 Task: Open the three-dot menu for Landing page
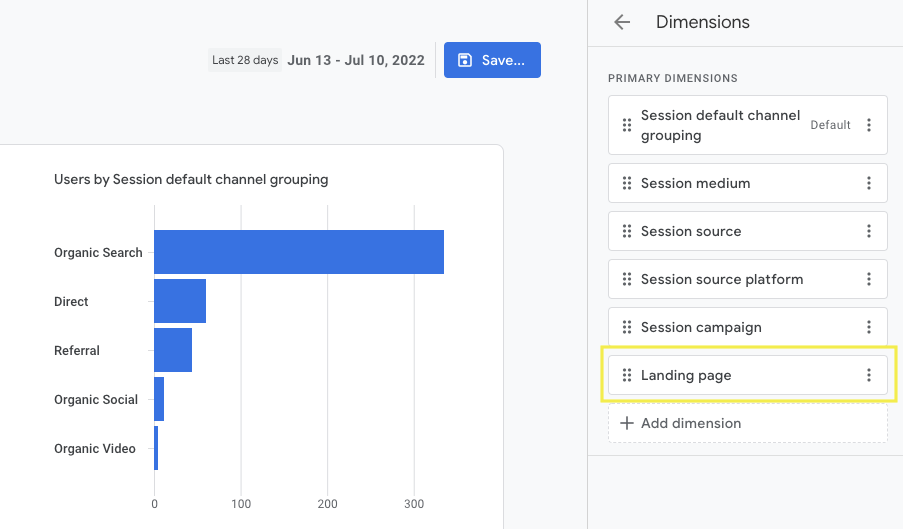(x=868, y=375)
